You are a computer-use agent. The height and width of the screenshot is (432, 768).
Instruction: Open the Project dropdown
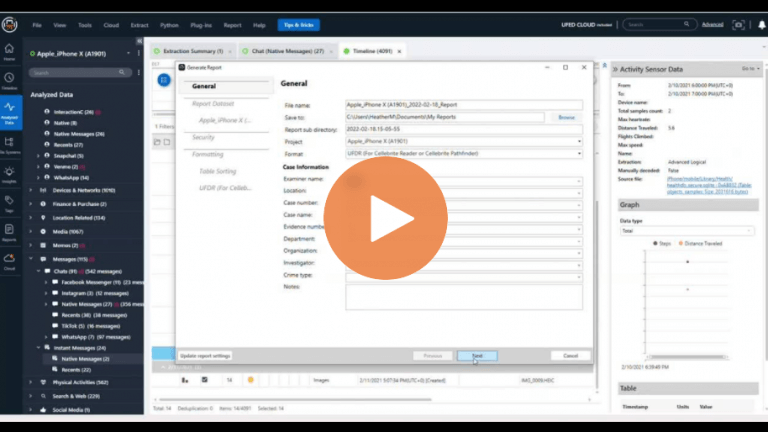(x=464, y=142)
